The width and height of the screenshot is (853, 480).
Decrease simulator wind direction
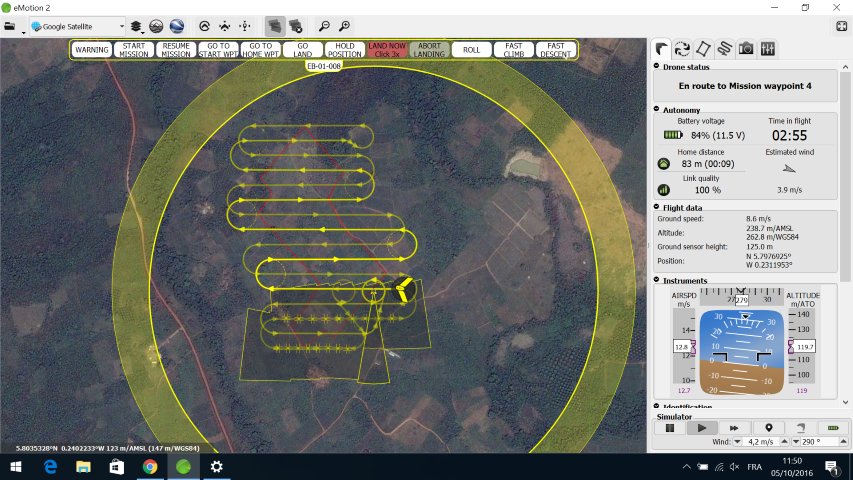coord(795,442)
